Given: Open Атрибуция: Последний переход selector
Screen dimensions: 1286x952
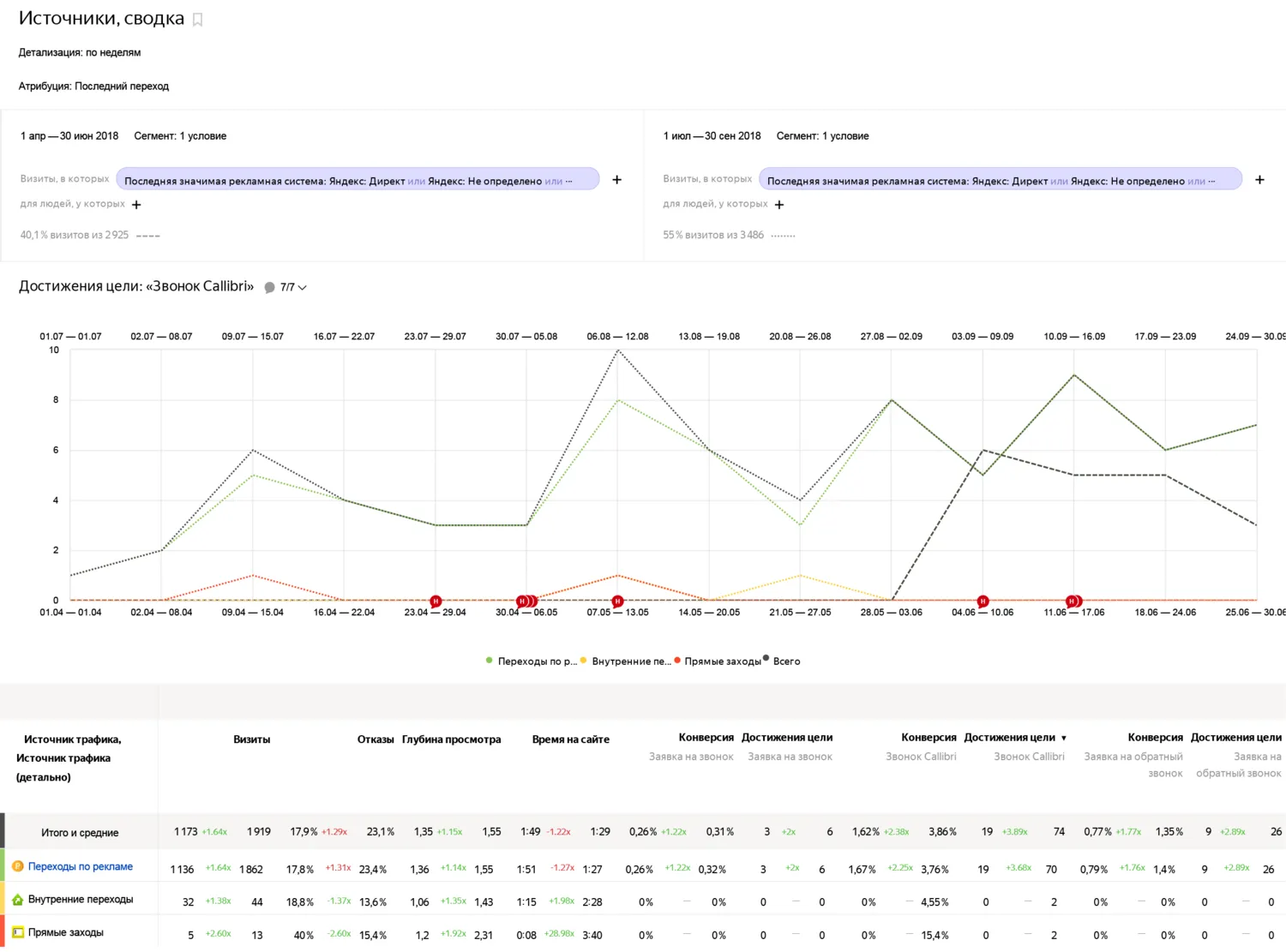Looking at the screenshot, I should tap(93, 86).
